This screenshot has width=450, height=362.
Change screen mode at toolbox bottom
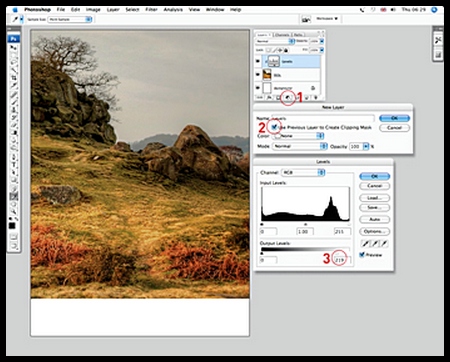coord(14,246)
